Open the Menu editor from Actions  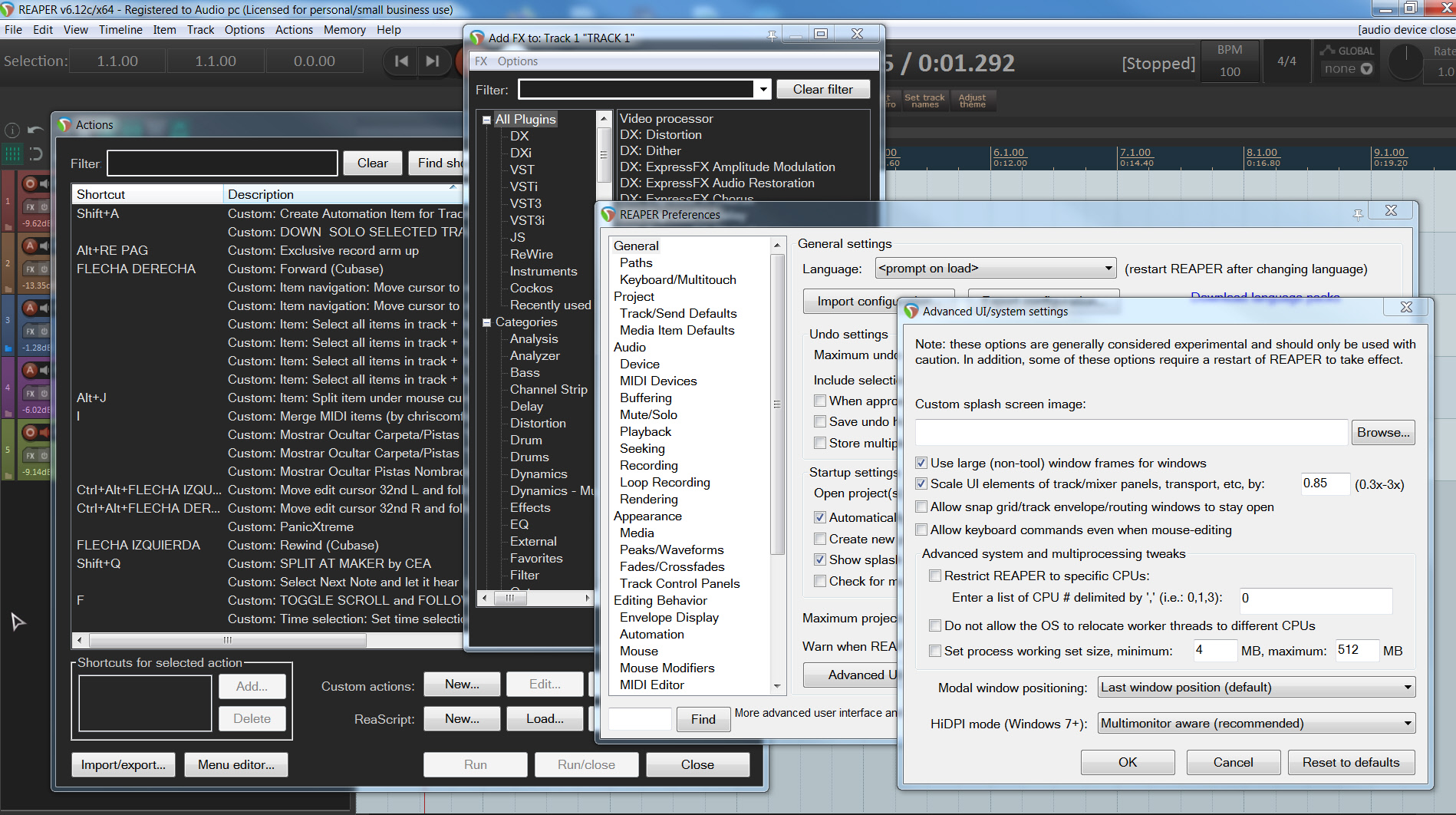236,764
